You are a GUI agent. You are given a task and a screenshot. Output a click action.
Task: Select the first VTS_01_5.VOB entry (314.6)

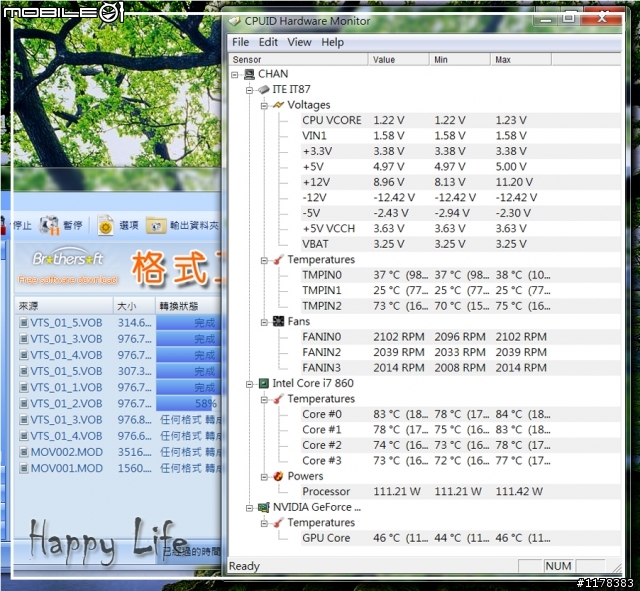(118, 323)
